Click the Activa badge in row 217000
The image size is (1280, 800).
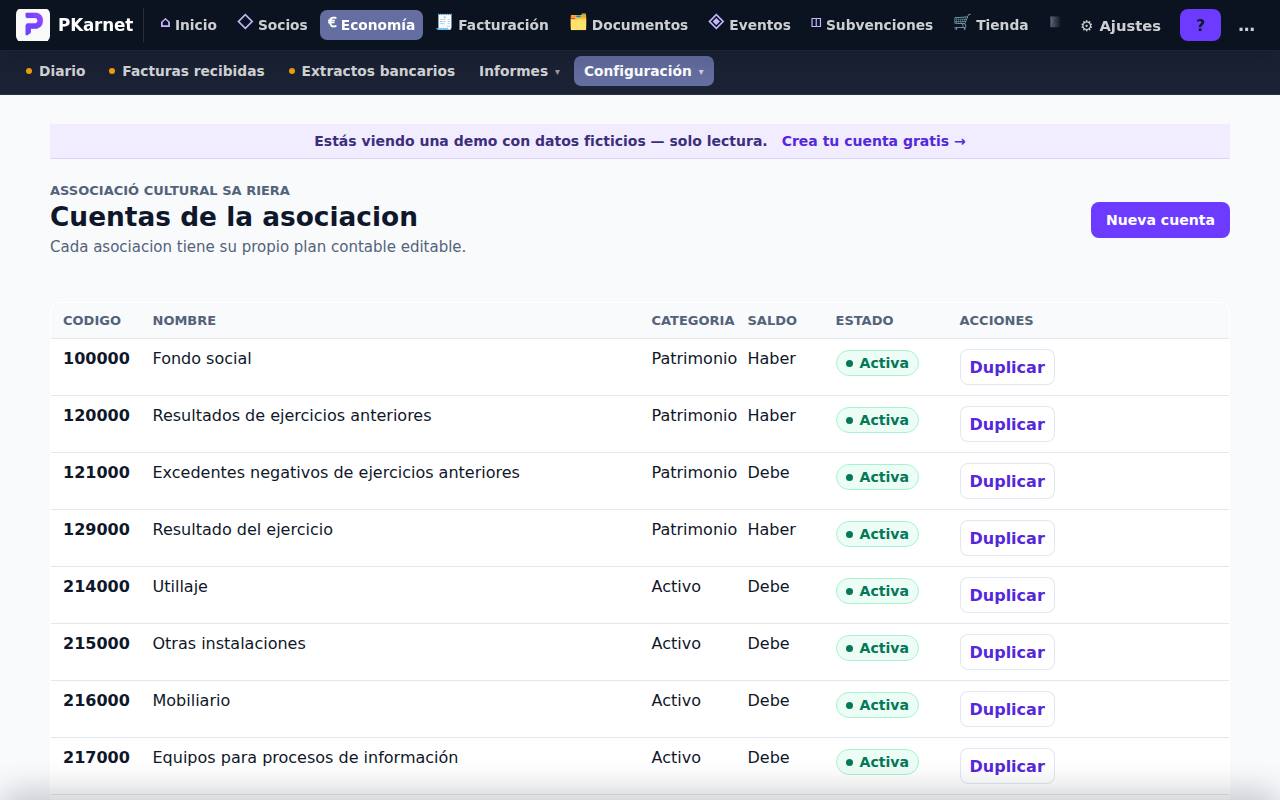coord(877,762)
